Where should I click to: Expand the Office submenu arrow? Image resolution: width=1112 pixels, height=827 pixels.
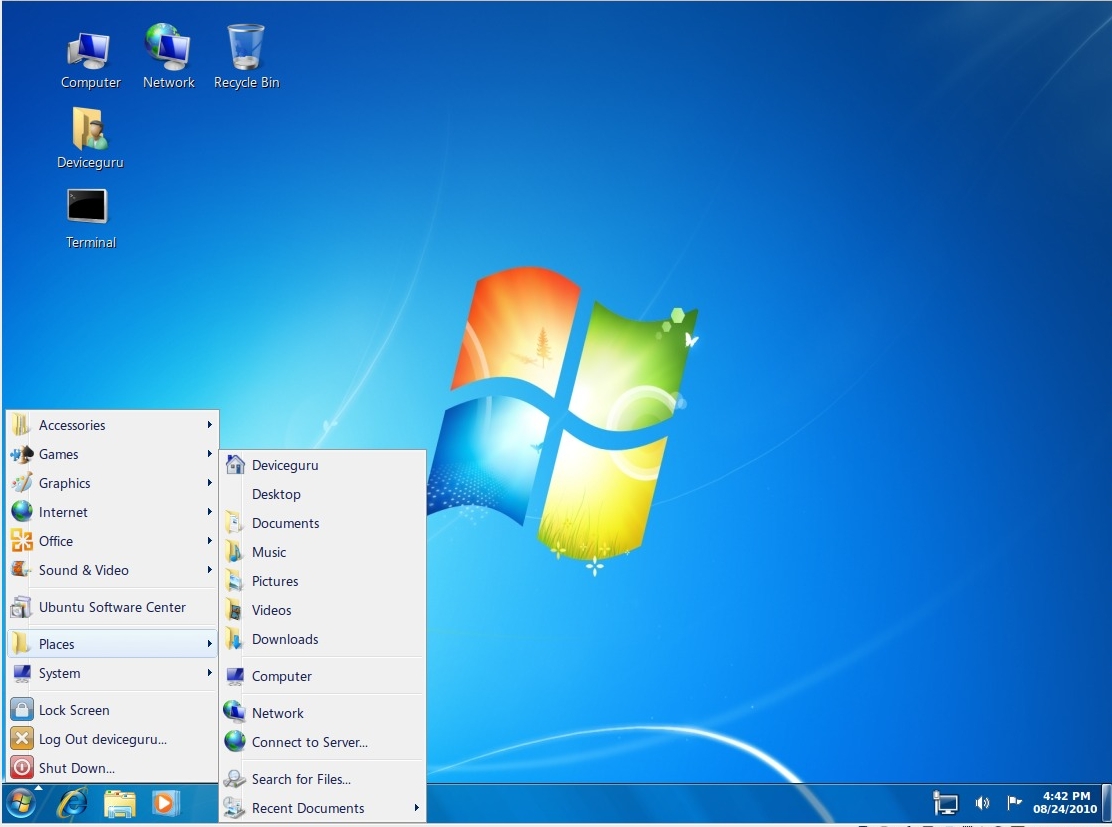point(210,540)
